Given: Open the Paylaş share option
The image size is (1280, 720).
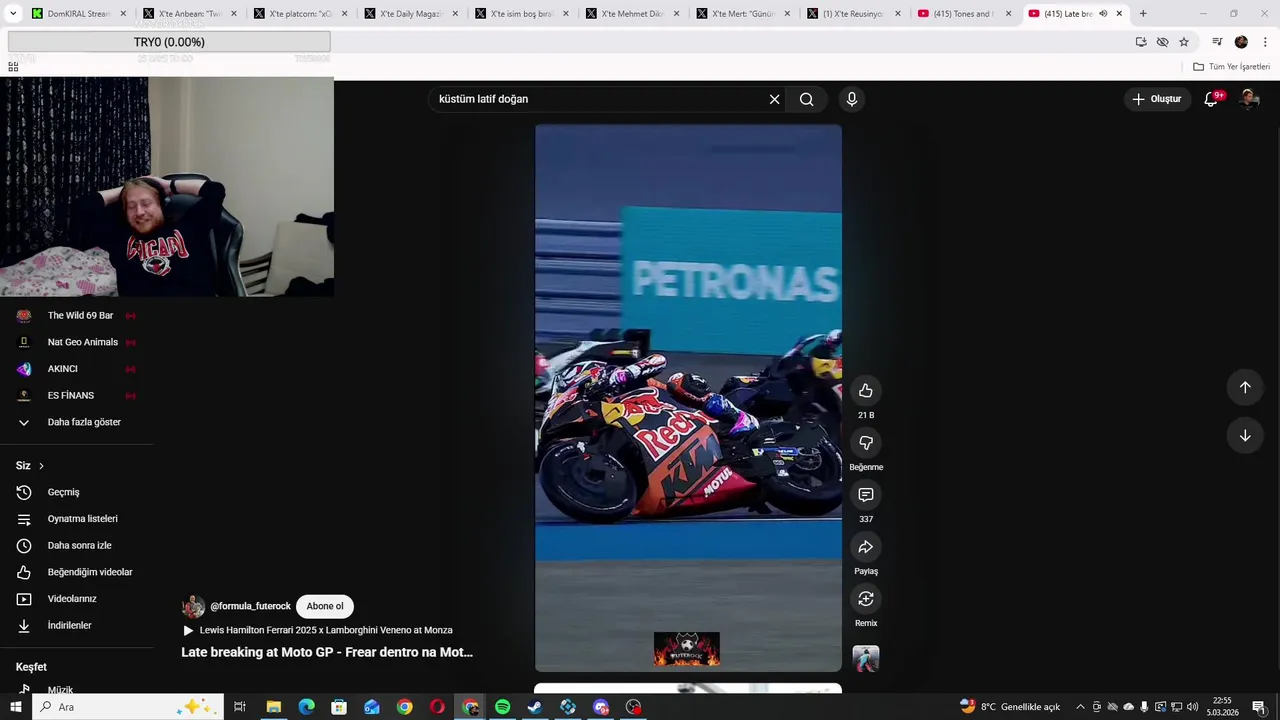Looking at the screenshot, I should (866, 547).
